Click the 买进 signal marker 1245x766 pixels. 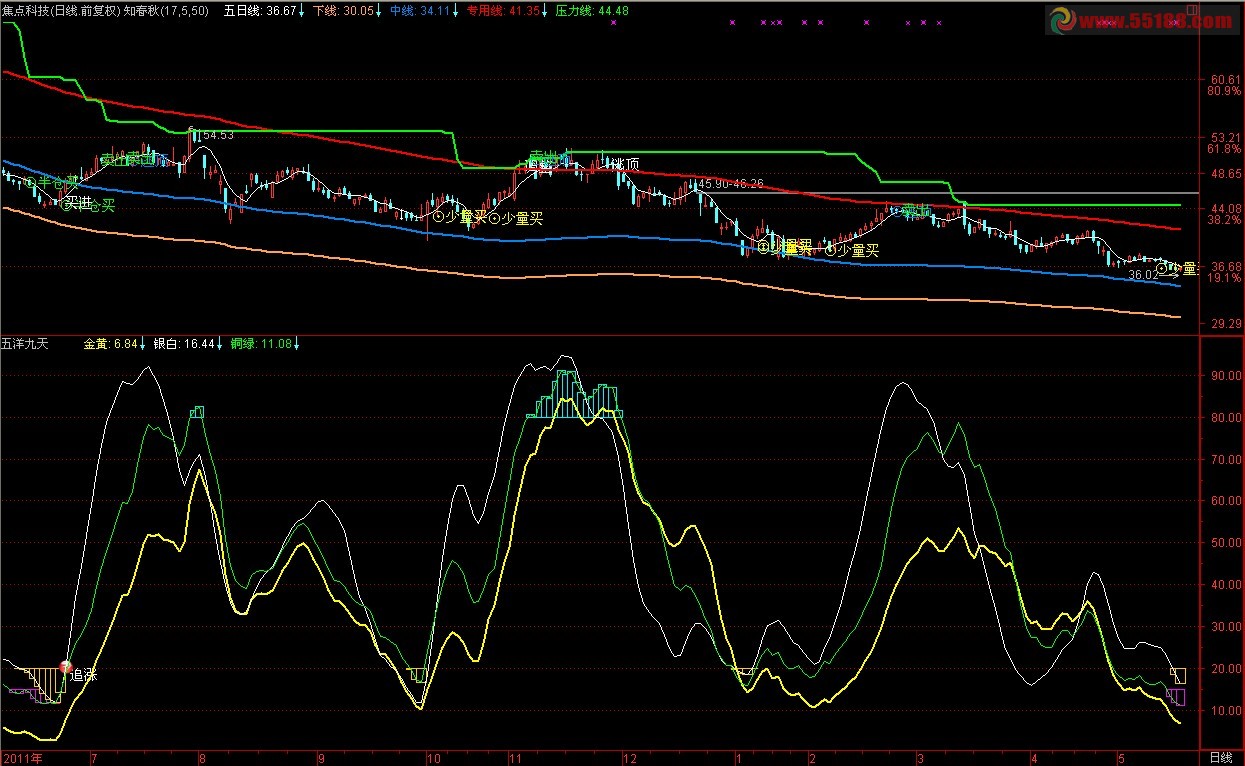click(78, 203)
